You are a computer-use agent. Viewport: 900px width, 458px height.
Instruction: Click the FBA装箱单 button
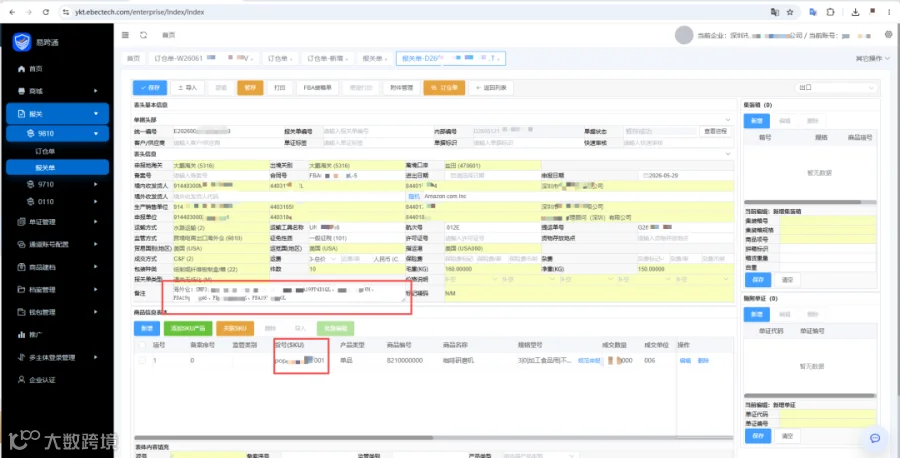tap(317, 88)
